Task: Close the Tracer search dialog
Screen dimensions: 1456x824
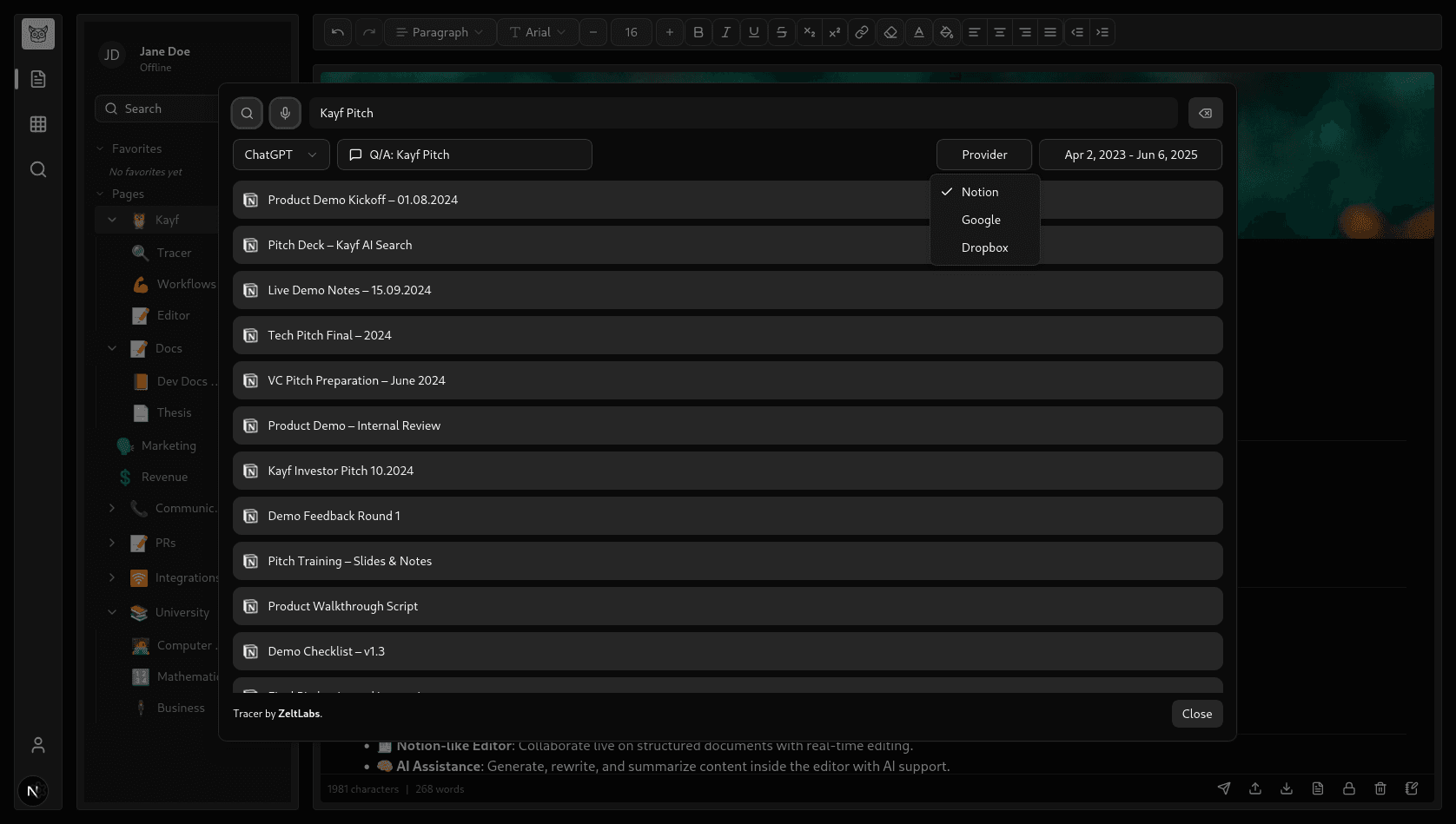Action: pos(1197,714)
